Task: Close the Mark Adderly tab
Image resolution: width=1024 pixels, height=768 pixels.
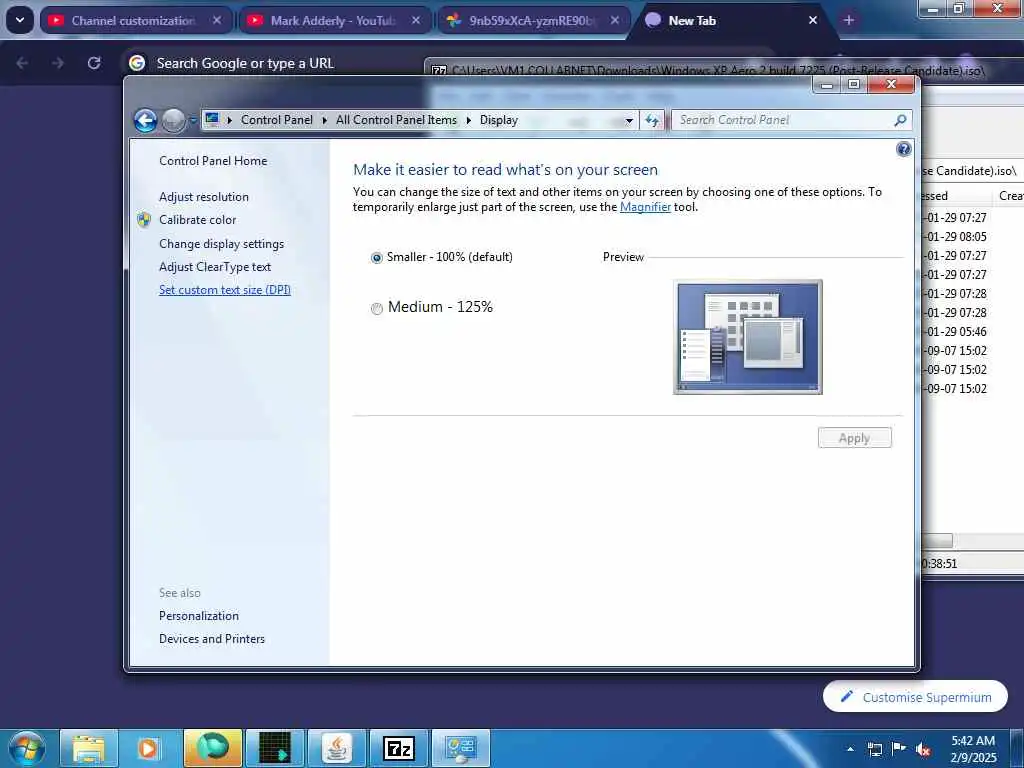Action: pos(416,20)
